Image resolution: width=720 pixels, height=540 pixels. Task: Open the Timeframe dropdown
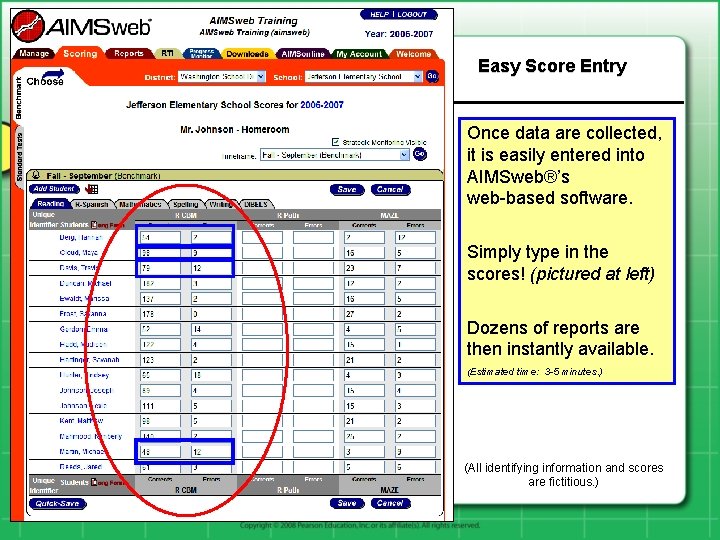(334, 155)
